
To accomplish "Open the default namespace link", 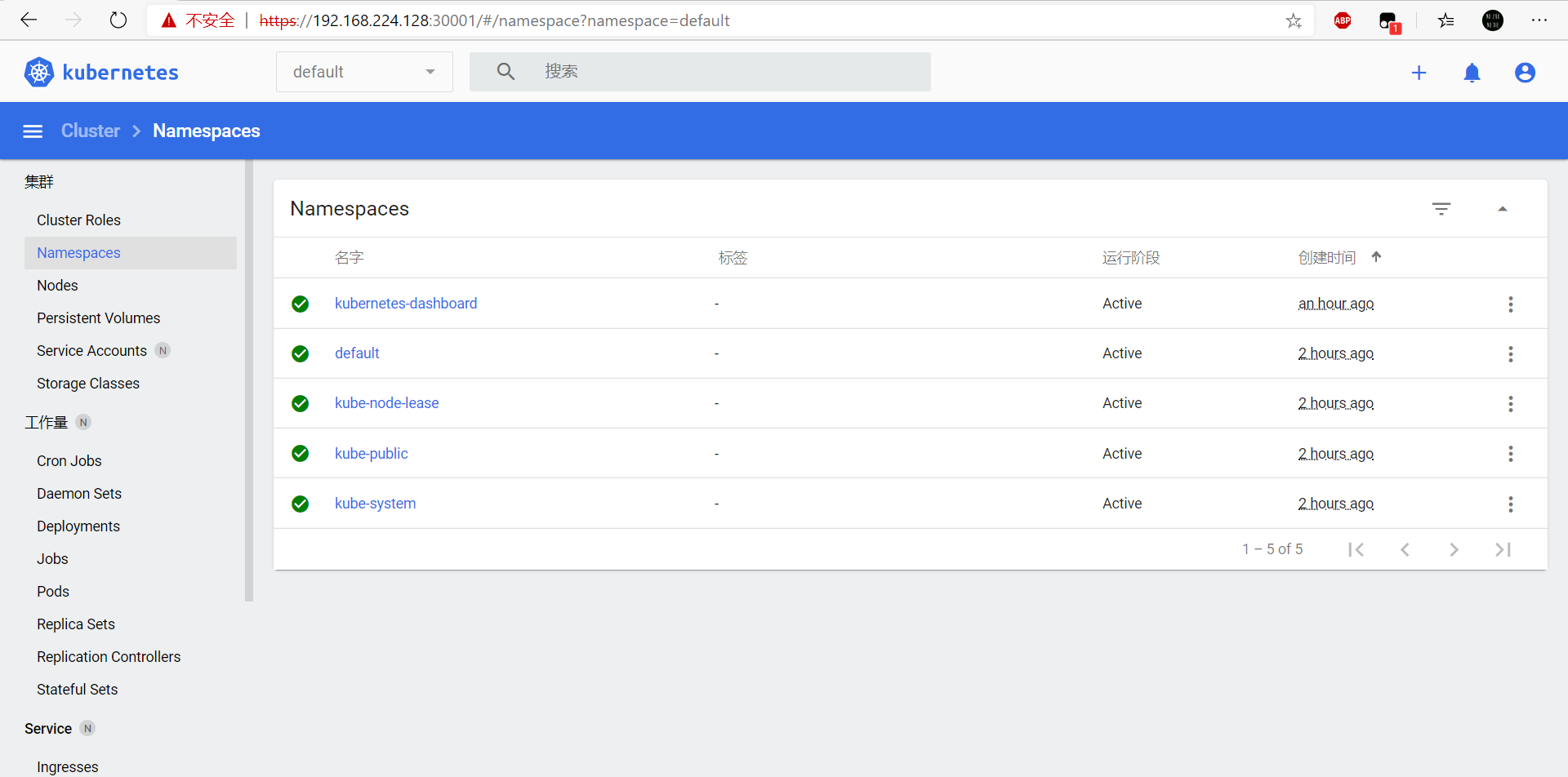I will (x=357, y=353).
